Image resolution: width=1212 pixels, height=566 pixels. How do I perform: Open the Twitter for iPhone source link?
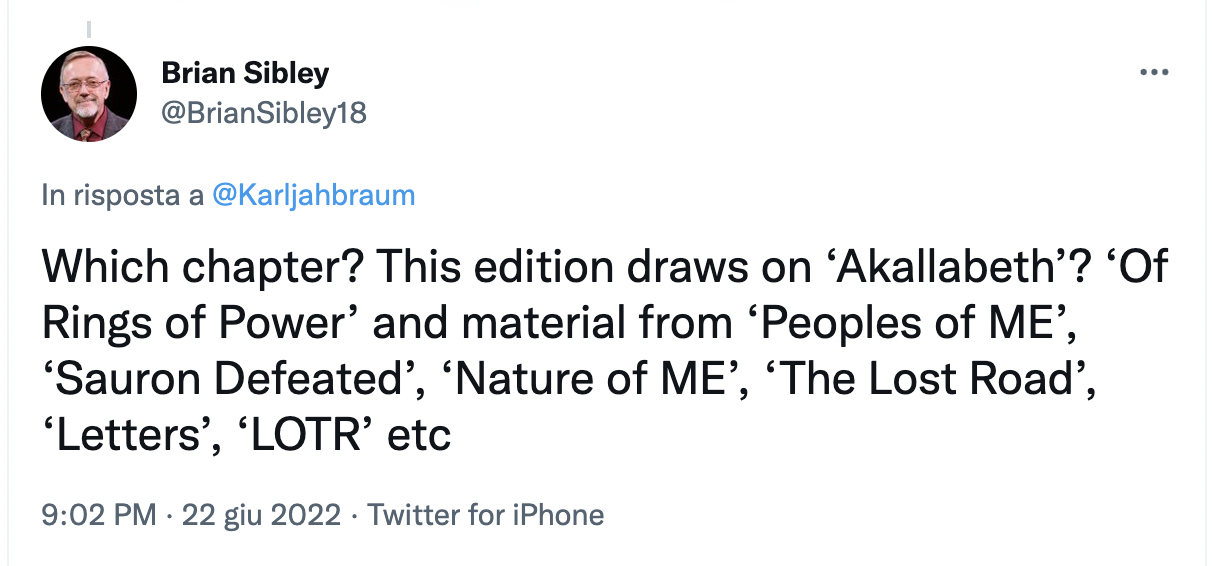pos(486,515)
